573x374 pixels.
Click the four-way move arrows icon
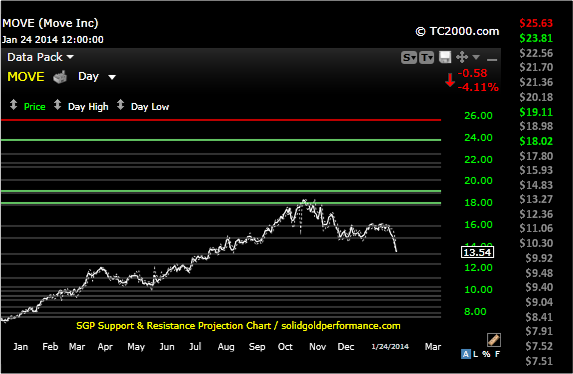pyautogui.click(x=462, y=57)
